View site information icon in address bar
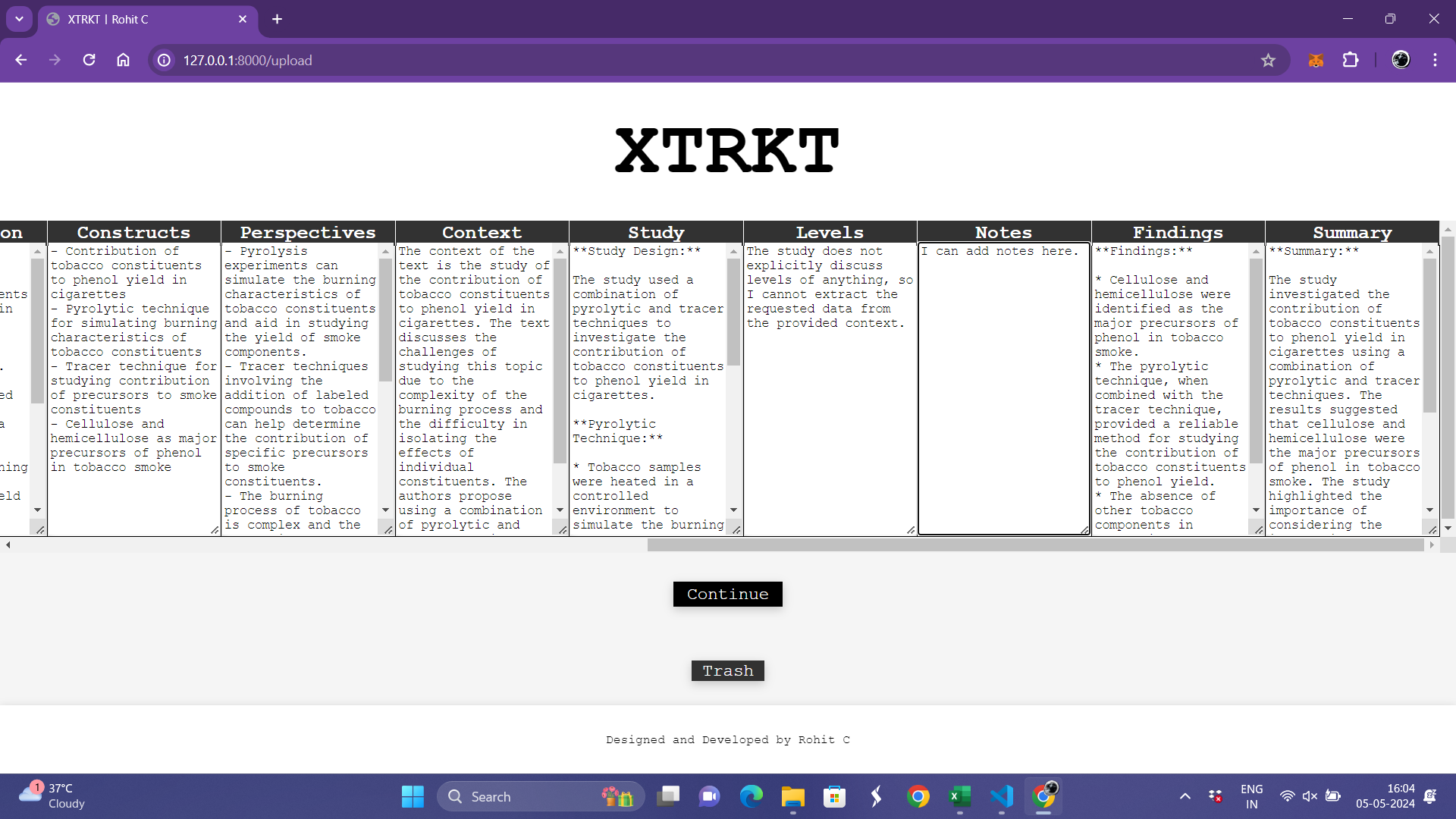The width and height of the screenshot is (1456, 819). point(164,60)
